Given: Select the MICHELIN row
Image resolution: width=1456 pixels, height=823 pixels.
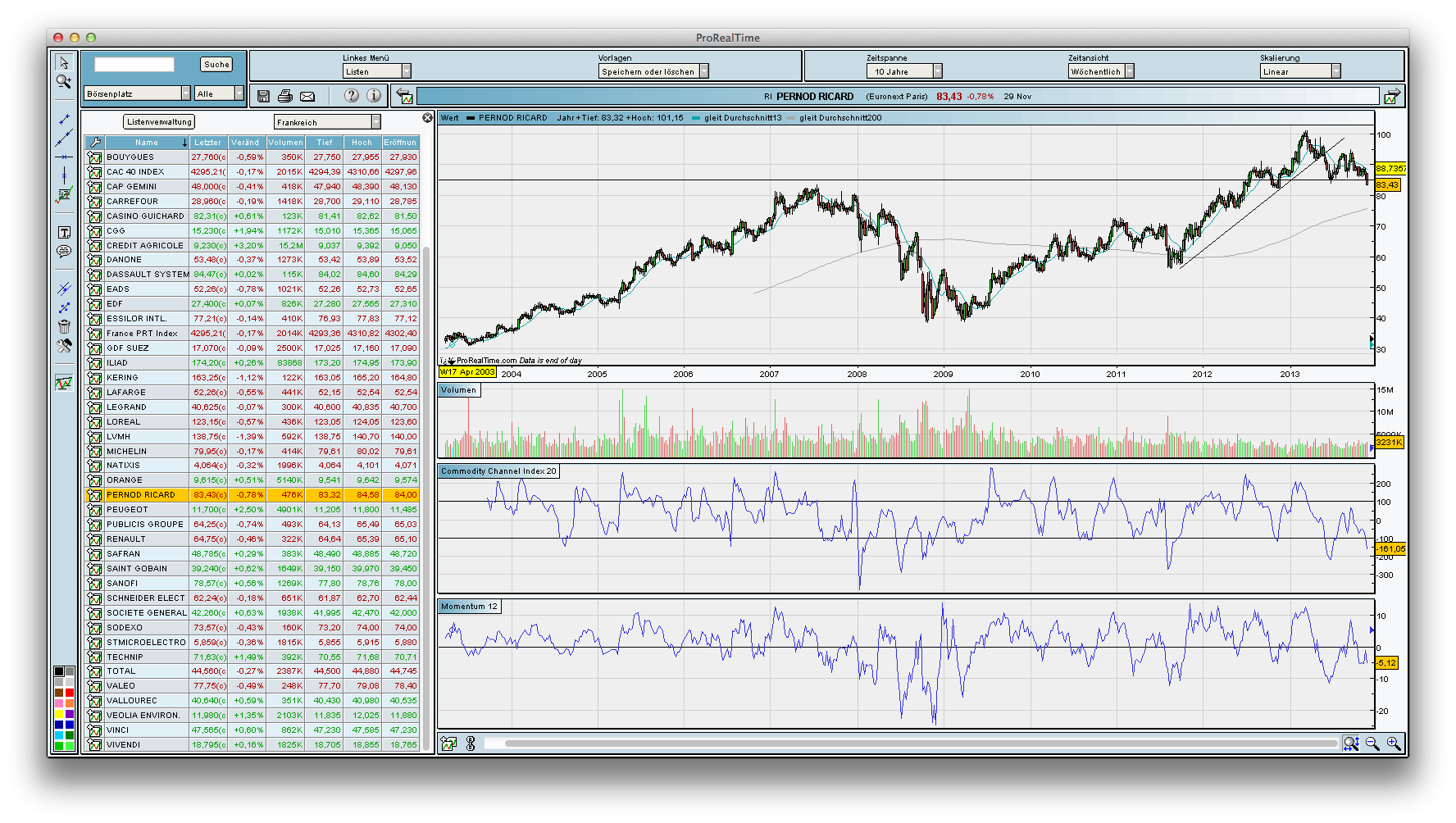Looking at the screenshot, I should click(252, 452).
